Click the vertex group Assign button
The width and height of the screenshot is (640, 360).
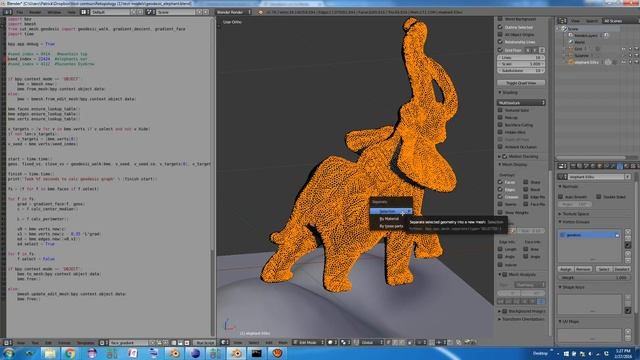565,269
